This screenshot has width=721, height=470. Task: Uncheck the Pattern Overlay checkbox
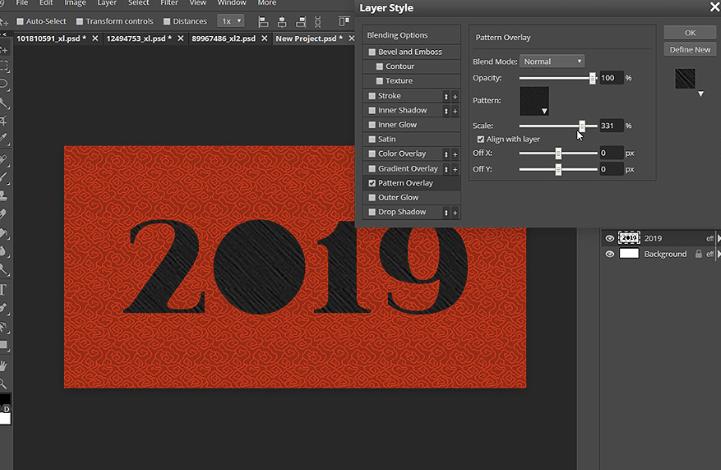(x=372, y=183)
